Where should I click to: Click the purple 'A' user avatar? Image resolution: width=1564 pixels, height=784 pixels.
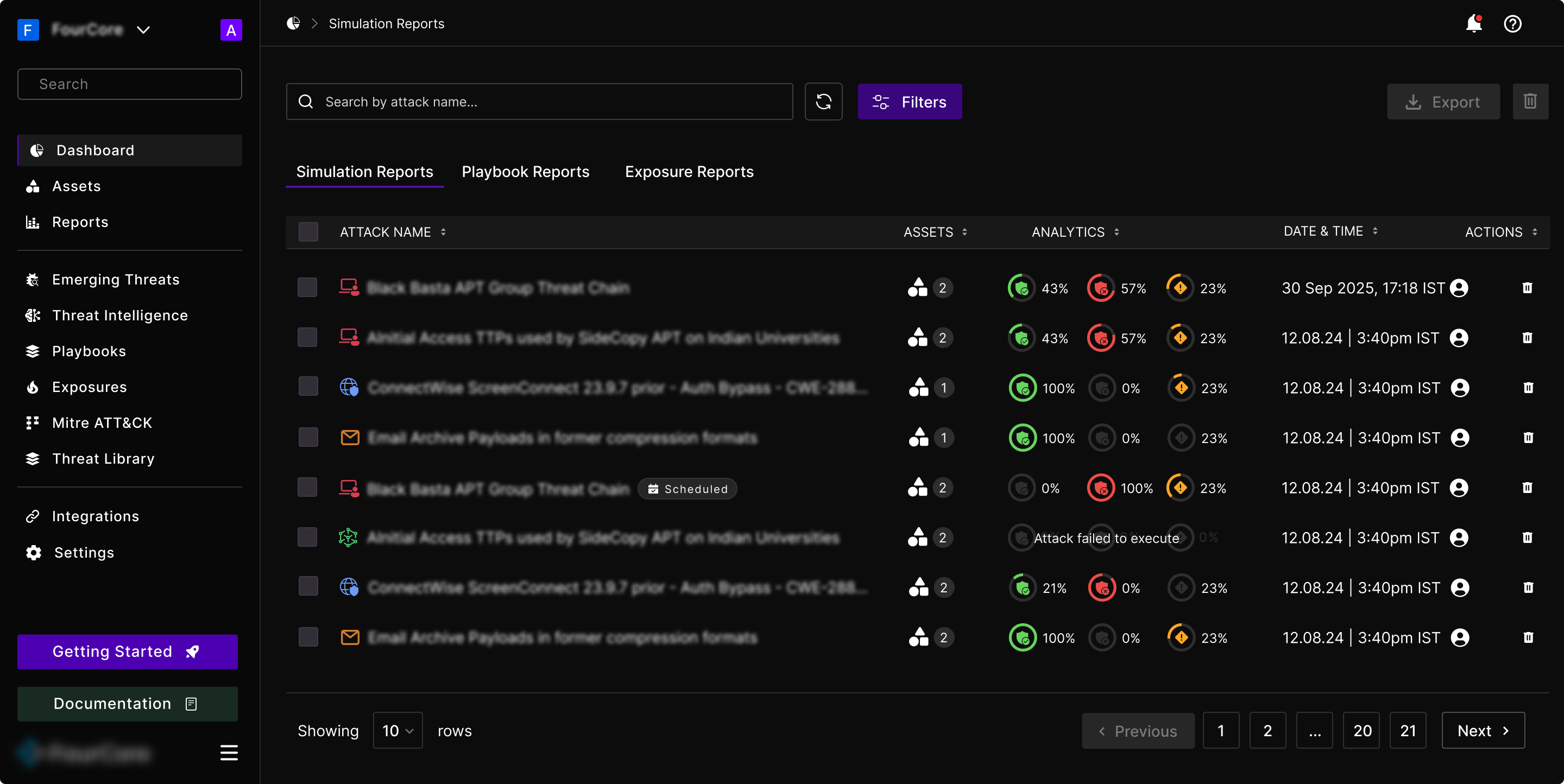[x=231, y=30]
